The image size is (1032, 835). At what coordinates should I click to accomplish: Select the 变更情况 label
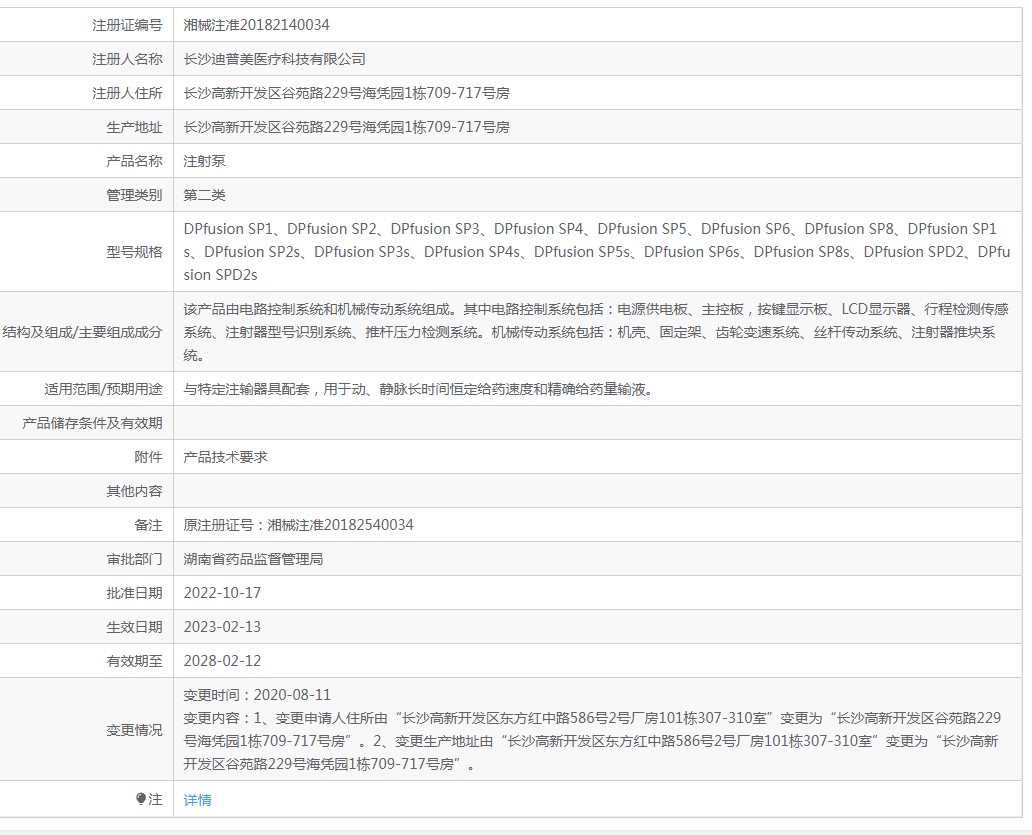coord(134,730)
